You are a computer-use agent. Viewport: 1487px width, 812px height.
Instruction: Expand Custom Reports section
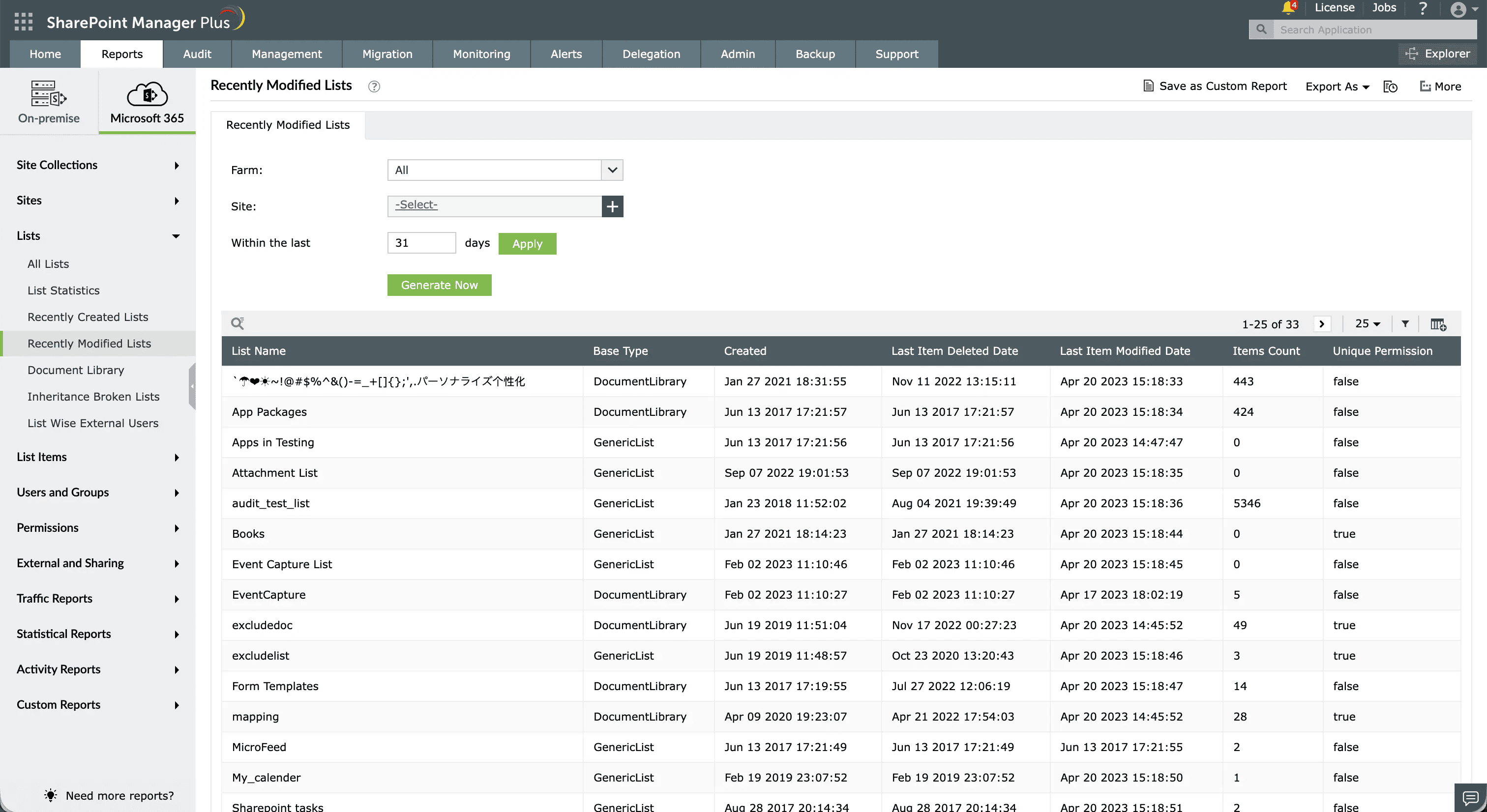pyautogui.click(x=97, y=705)
